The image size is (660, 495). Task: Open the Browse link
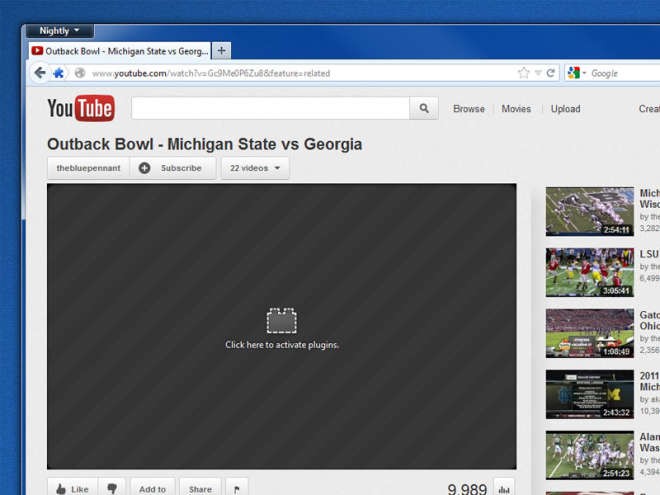tap(468, 109)
